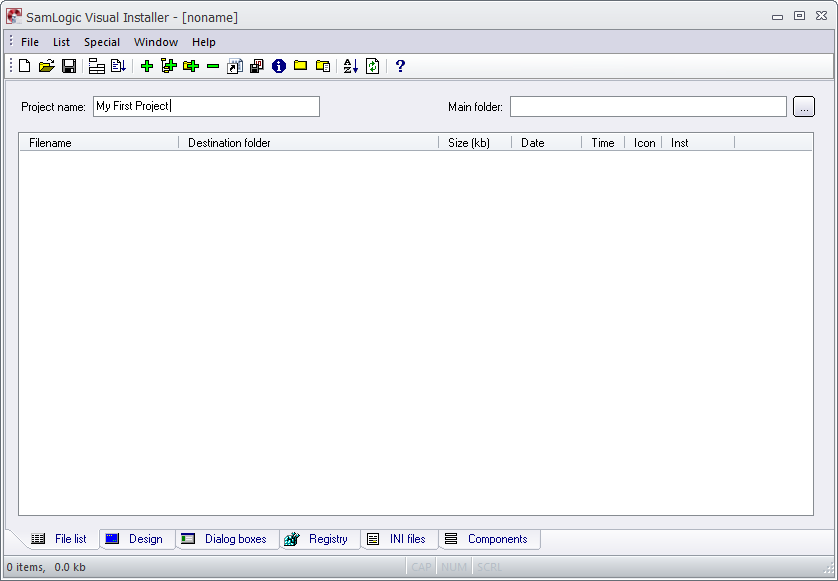Screen dimensions: 838x581
Task: Sort the list with the A-Z icon
Action: pyautogui.click(x=351, y=66)
